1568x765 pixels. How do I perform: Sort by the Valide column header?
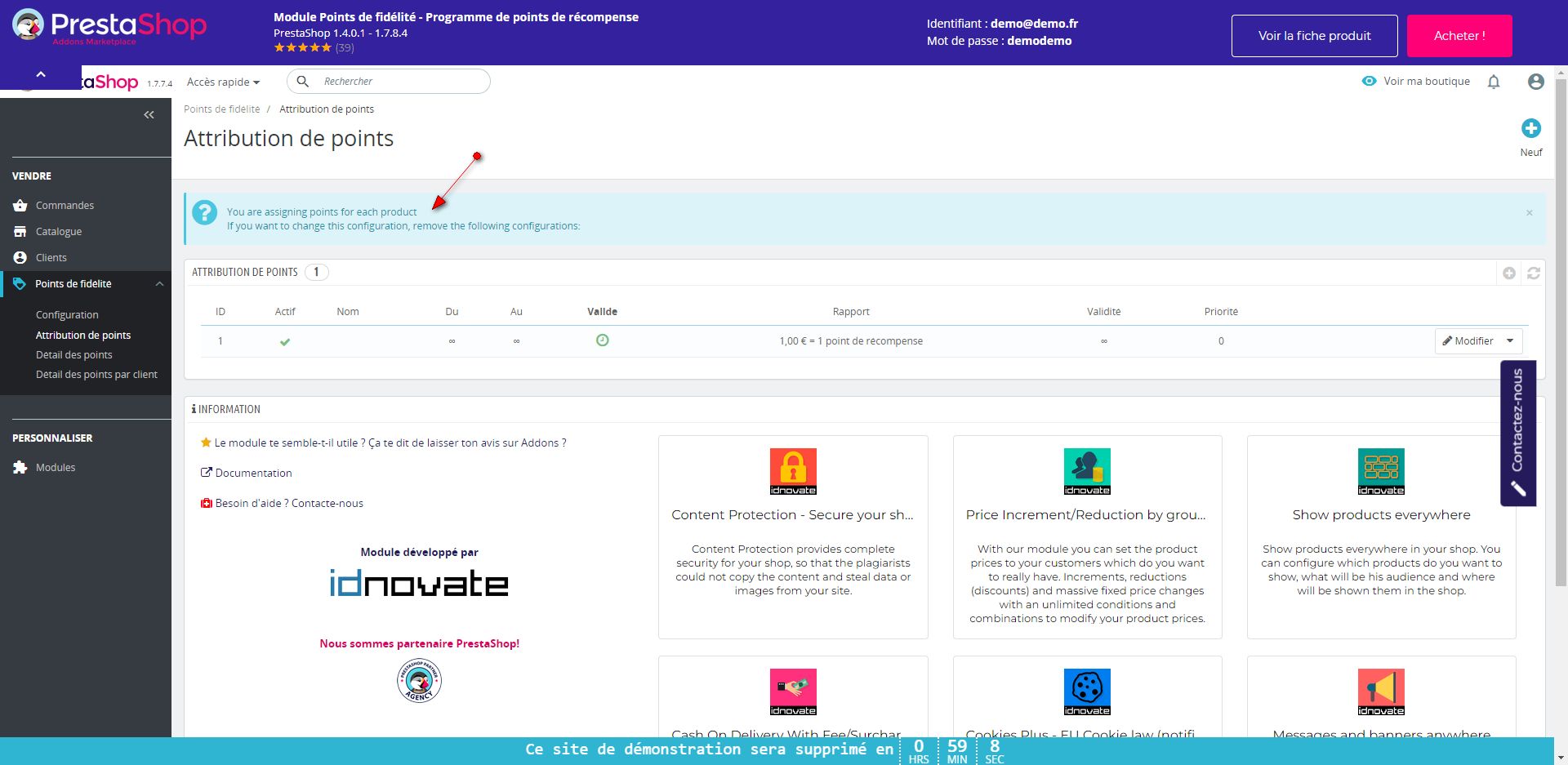point(603,312)
